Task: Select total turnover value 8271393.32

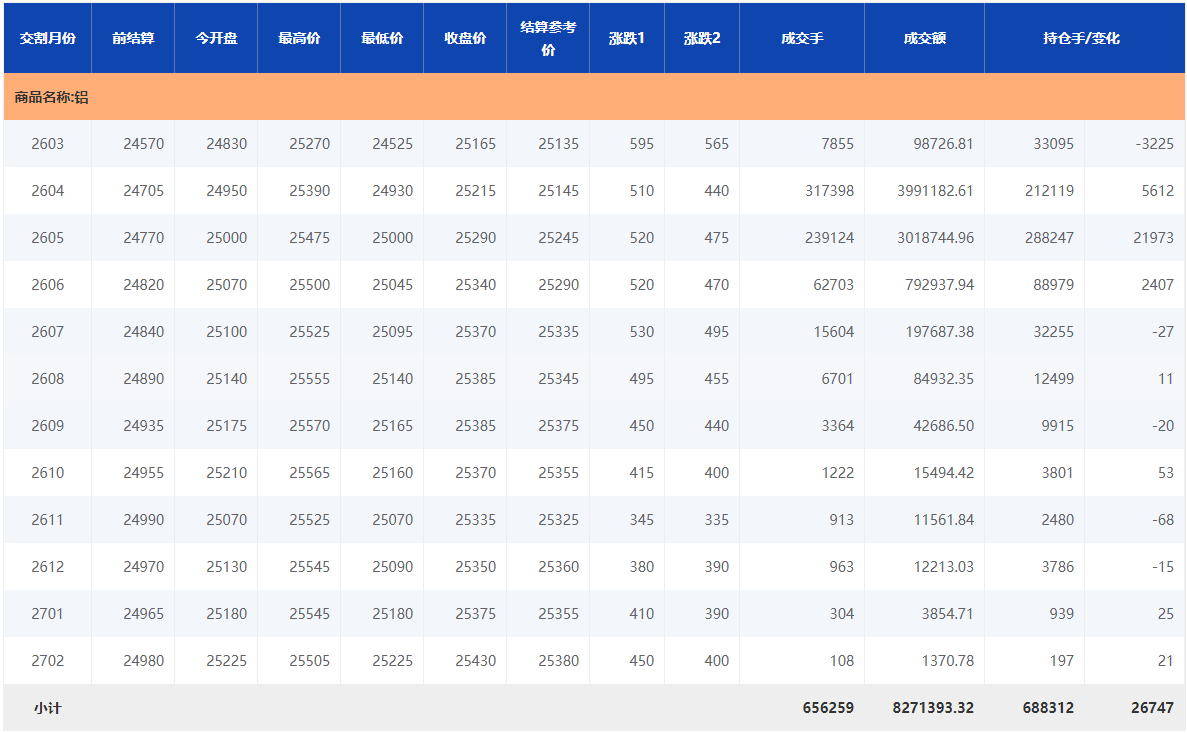Action: point(932,708)
